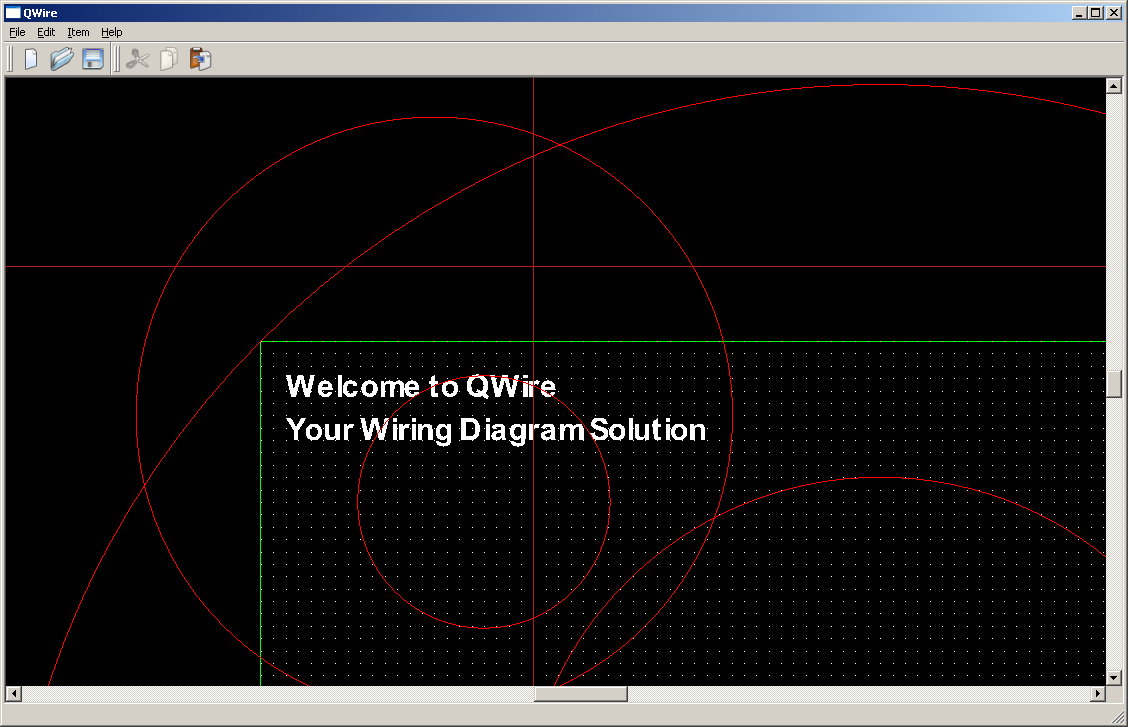
Task: Open the File menu
Action: point(17,32)
